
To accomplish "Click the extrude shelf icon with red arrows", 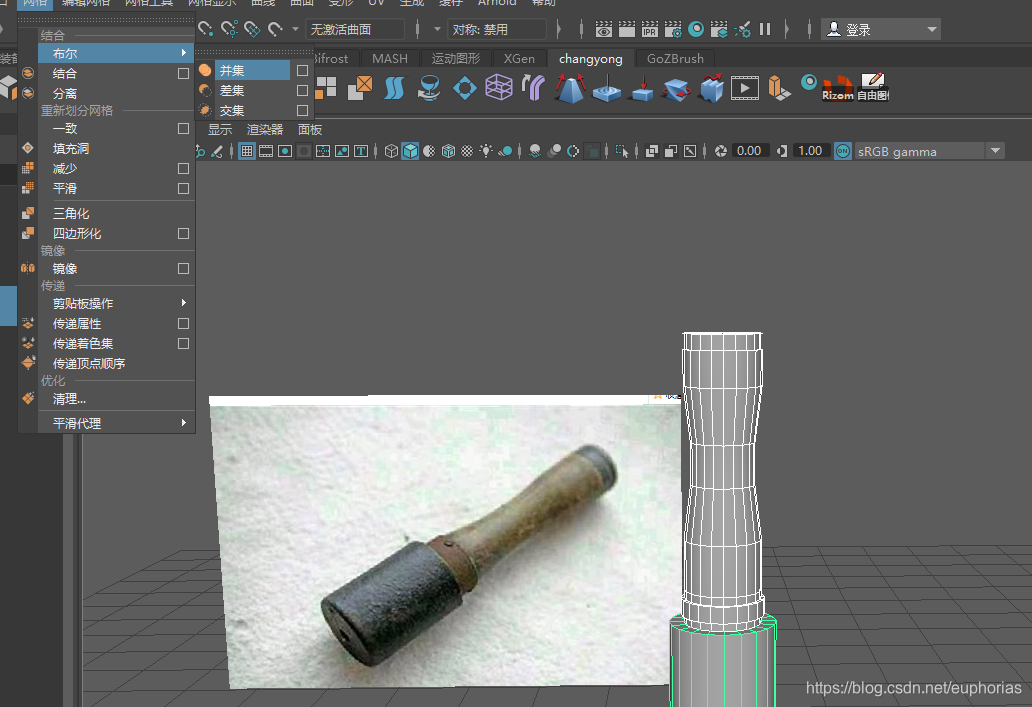I will (570, 88).
